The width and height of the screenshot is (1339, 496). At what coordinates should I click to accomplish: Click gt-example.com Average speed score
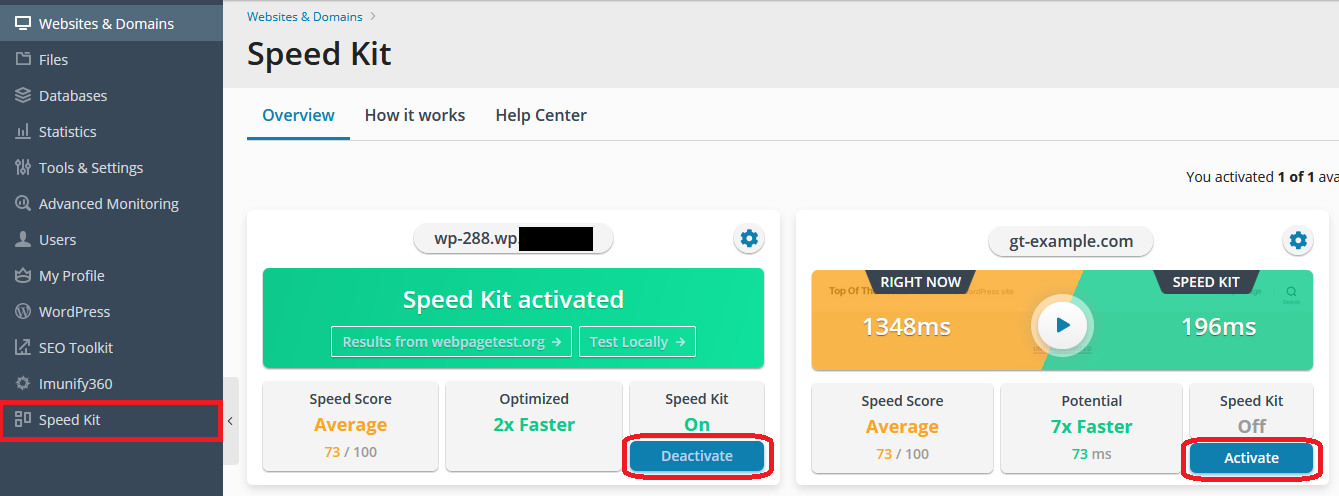coord(902,427)
